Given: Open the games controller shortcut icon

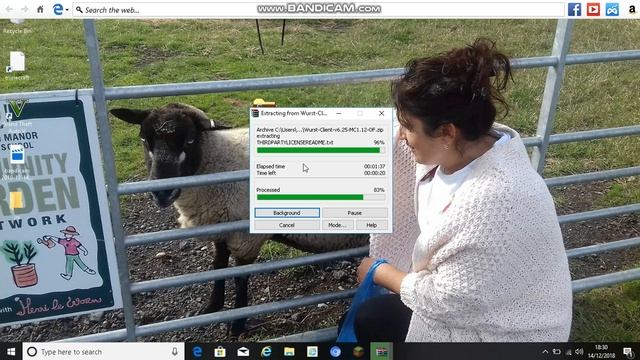Looking at the screenshot, I should [x=612, y=9].
